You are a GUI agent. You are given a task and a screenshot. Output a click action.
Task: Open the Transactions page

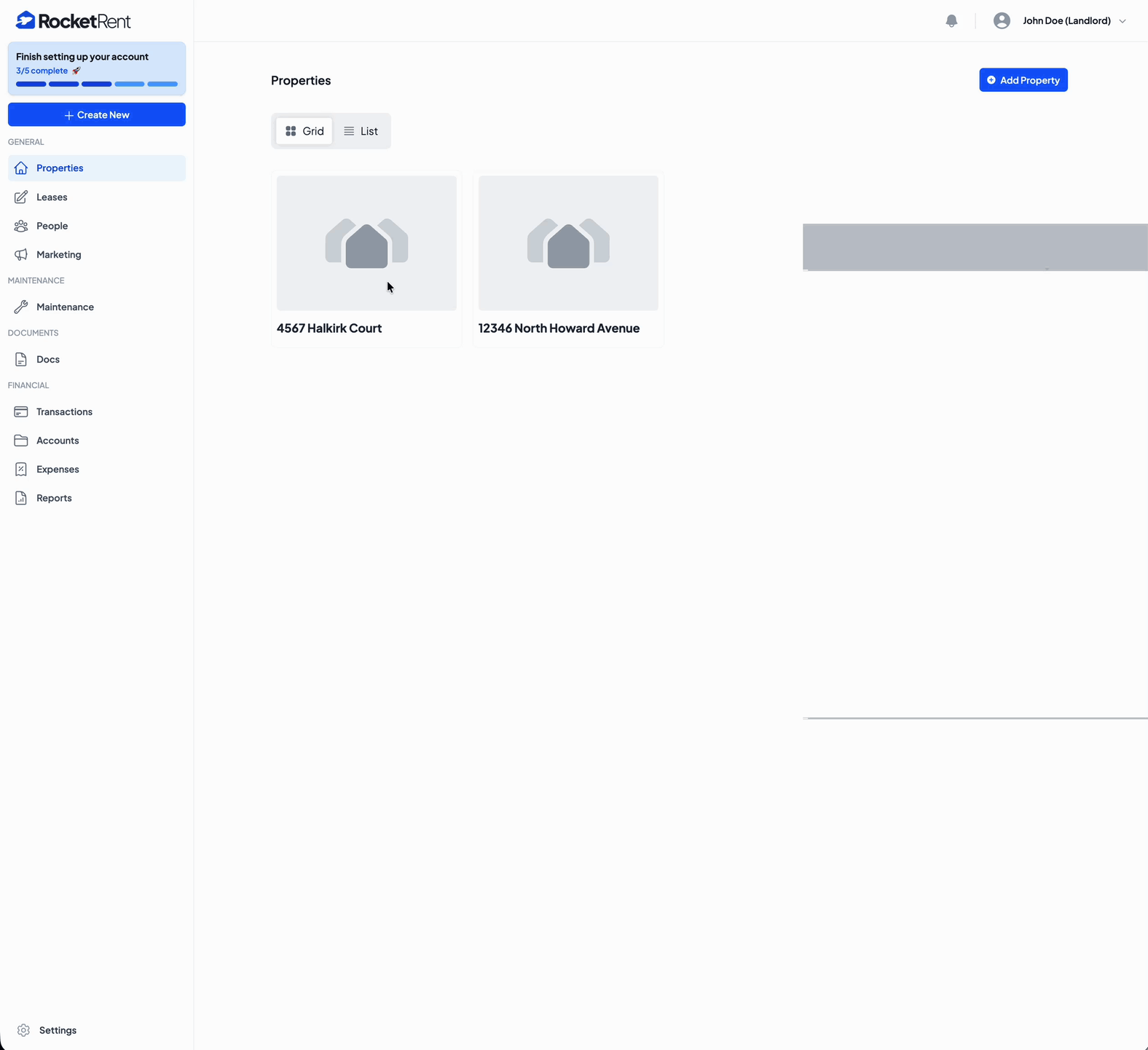97,412
